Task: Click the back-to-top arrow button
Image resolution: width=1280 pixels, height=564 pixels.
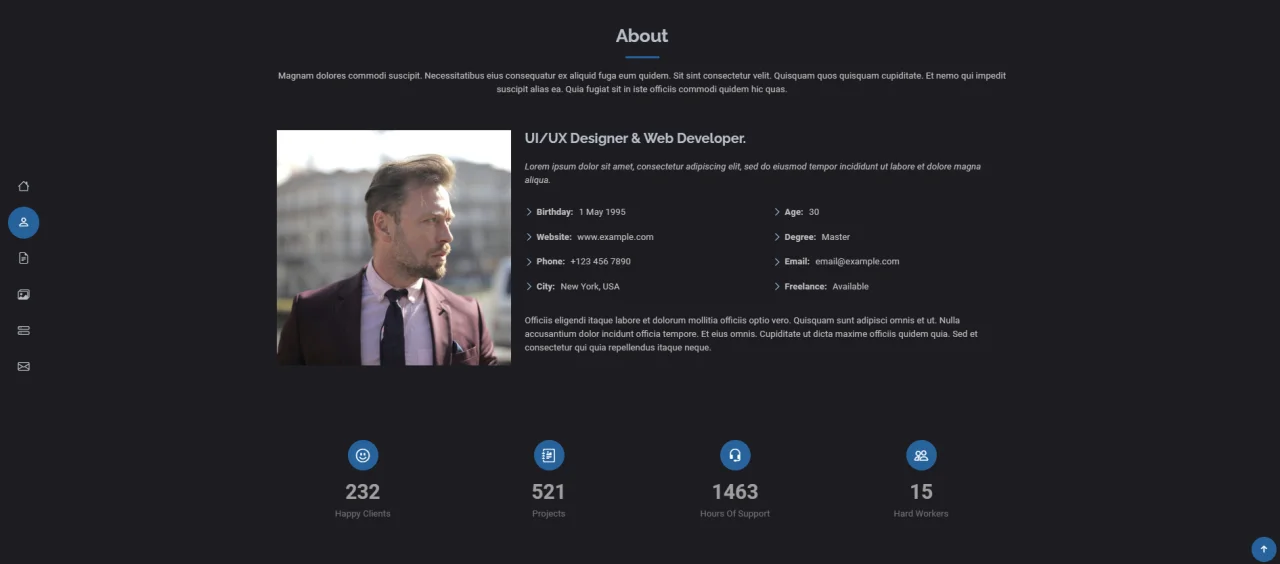Action: coord(1264,549)
